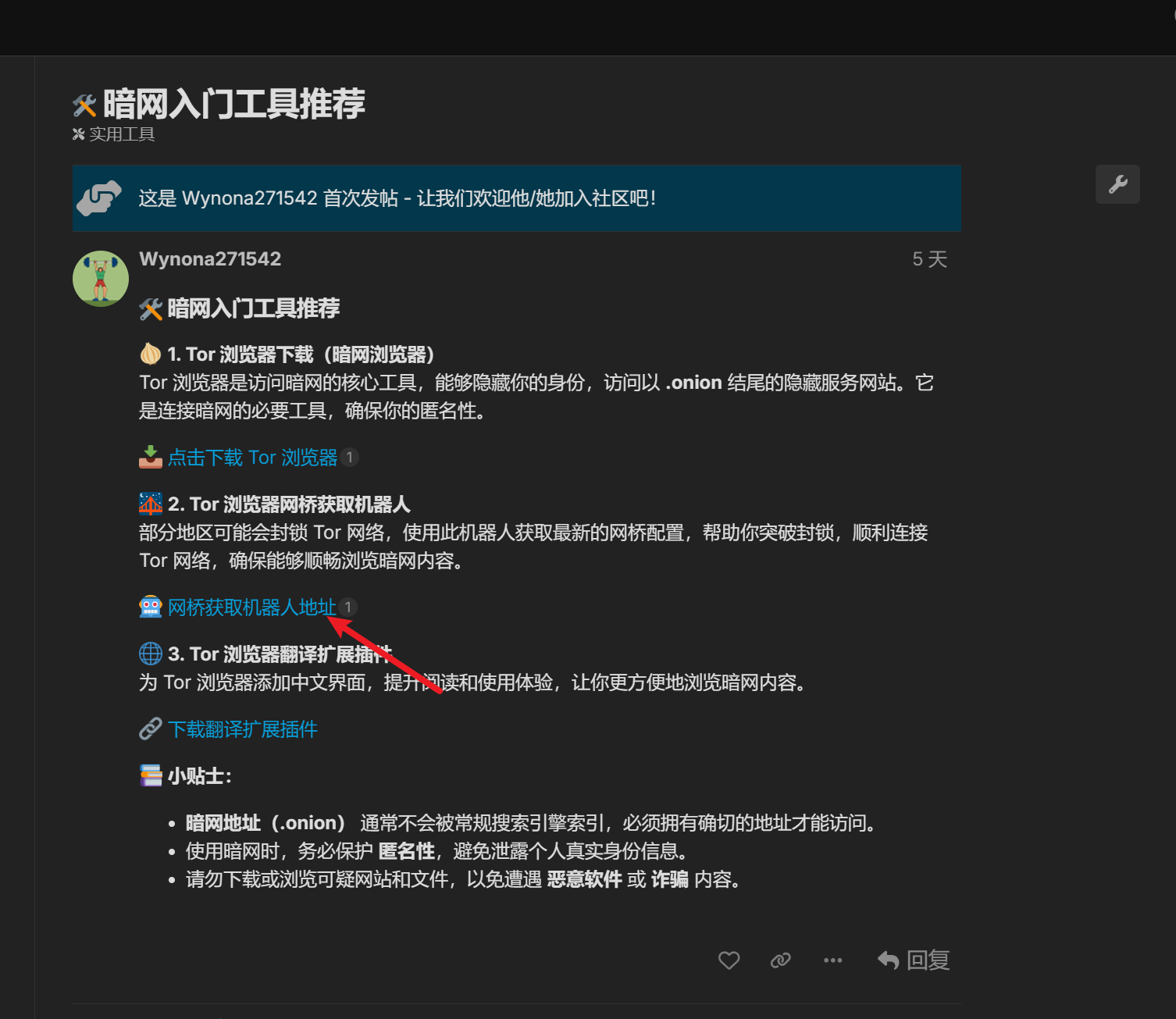Reply to the post with 回复
The image size is (1176, 1019).
[x=914, y=960]
